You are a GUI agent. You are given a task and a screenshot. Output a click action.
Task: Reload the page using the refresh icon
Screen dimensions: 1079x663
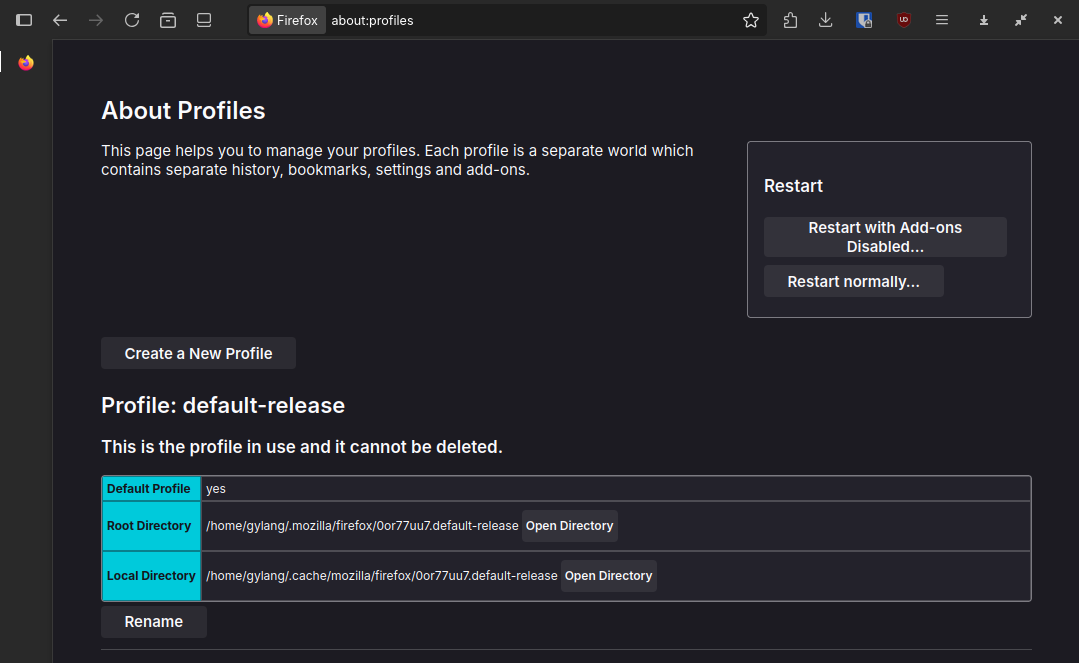(x=131, y=19)
